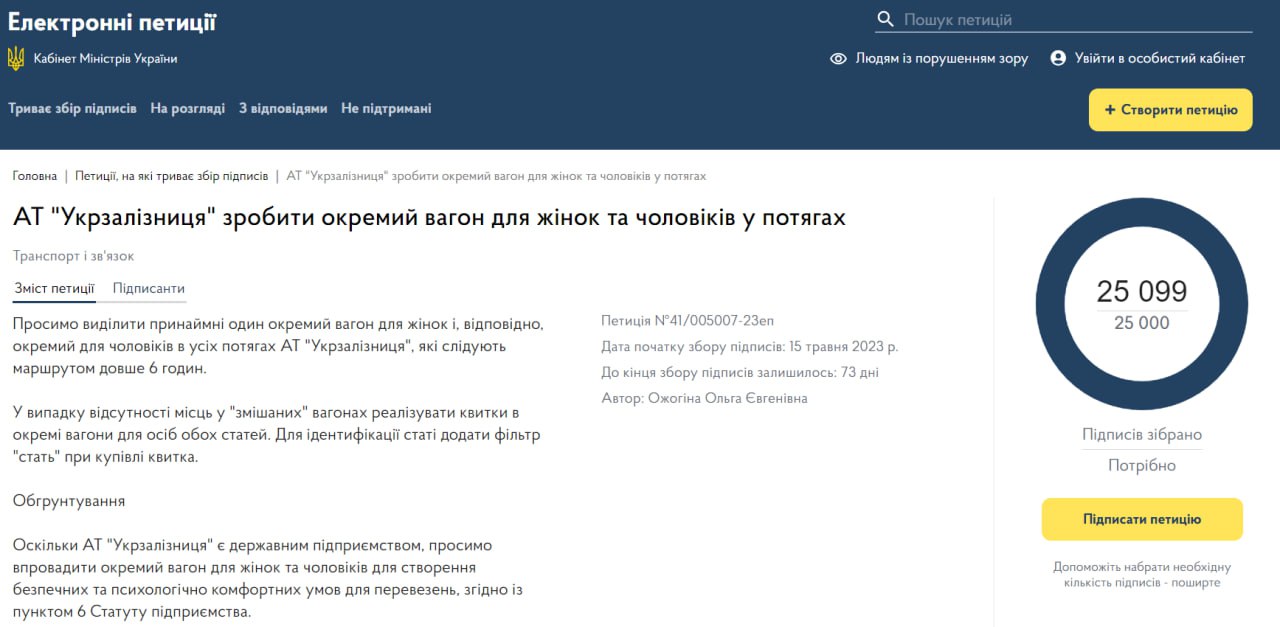
Task: Switch to the Підписанти tab
Action: tap(148, 289)
